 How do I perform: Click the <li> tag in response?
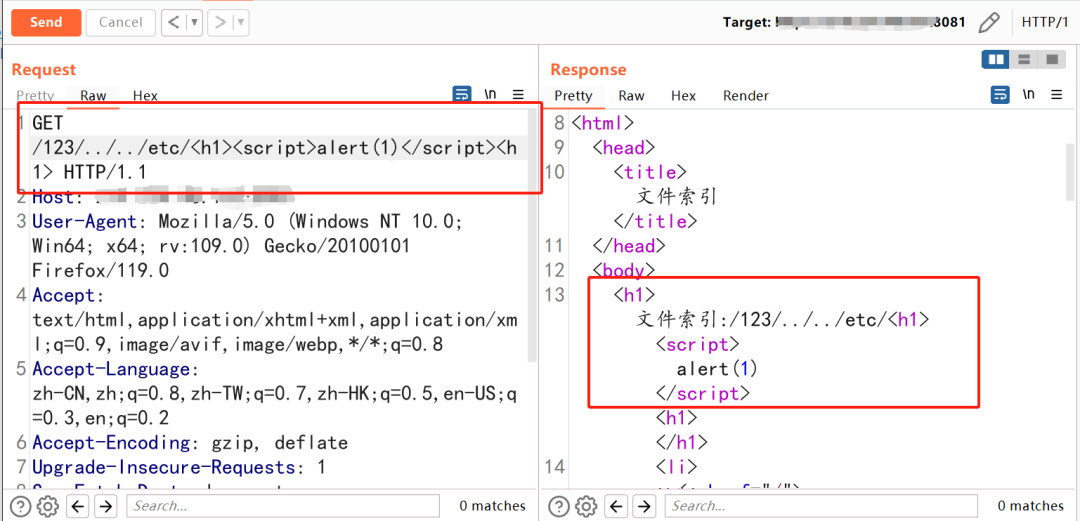(x=676, y=467)
